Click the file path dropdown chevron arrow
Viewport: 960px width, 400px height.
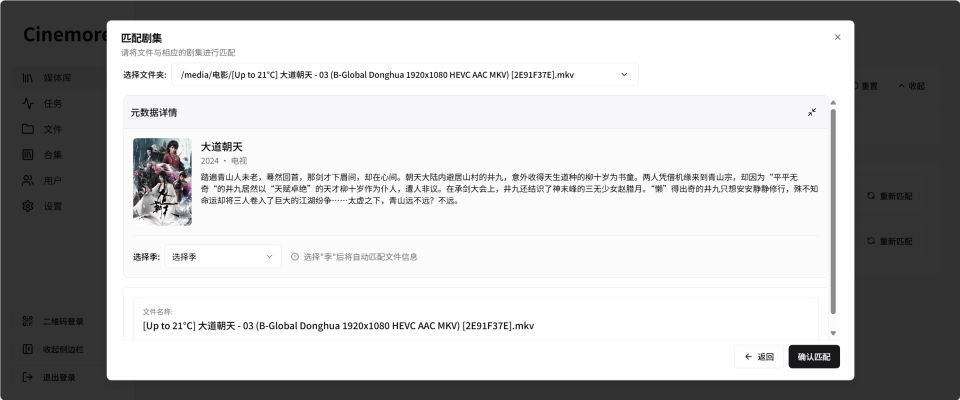[624, 75]
